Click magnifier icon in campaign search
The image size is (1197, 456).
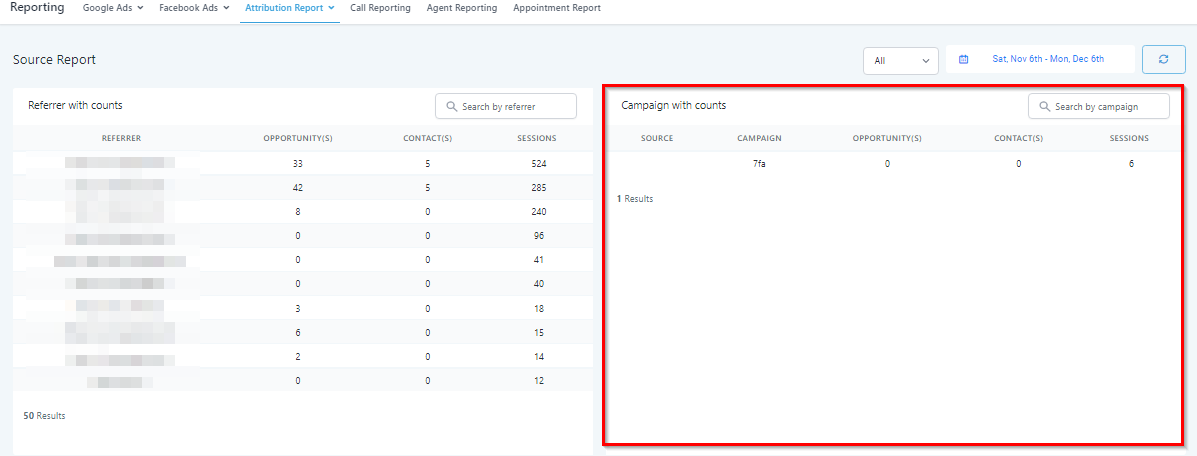1045,106
